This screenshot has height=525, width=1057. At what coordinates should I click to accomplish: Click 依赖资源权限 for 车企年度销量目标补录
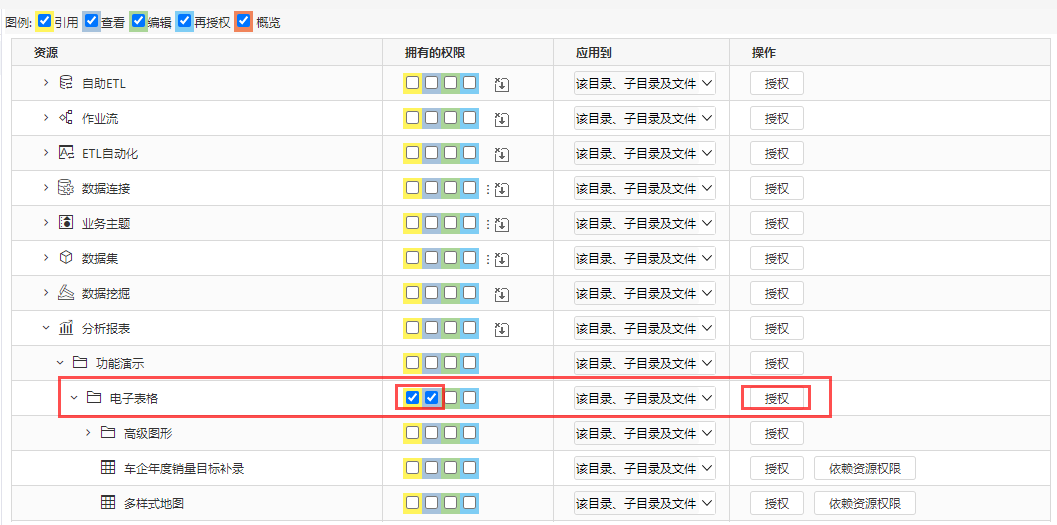(865, 468)
